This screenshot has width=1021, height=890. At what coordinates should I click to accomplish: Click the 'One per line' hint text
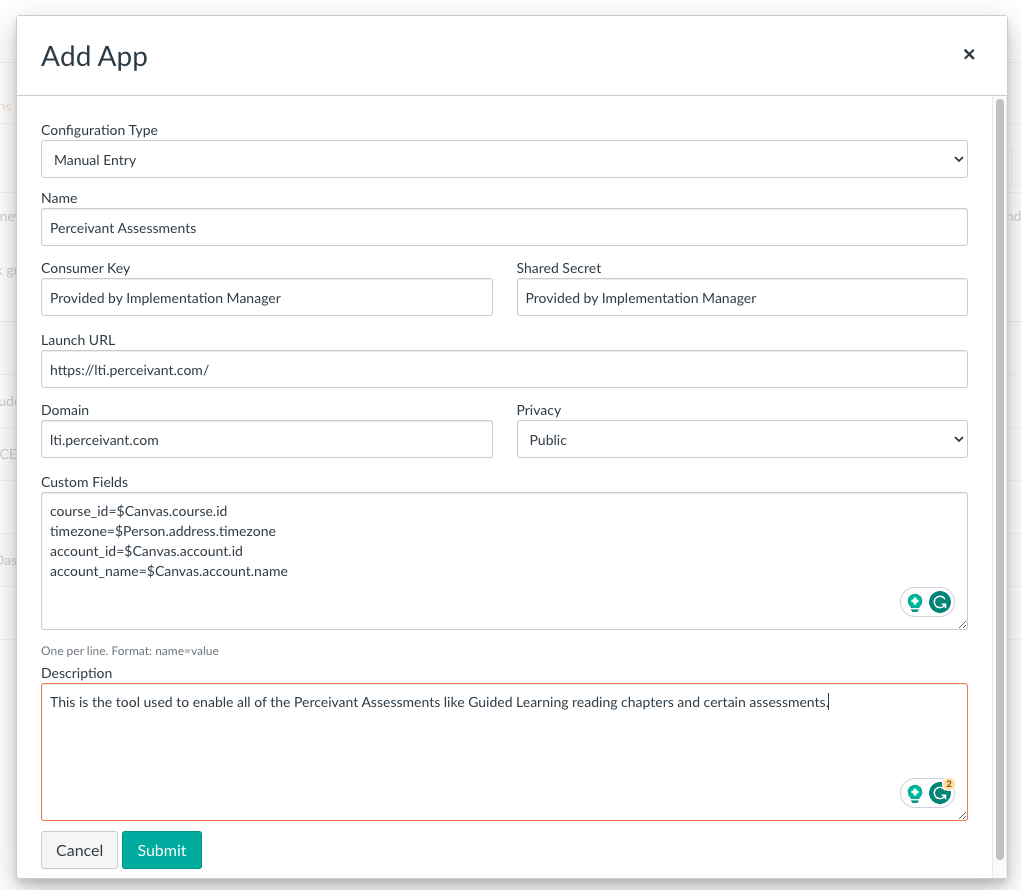pos(130,651)
